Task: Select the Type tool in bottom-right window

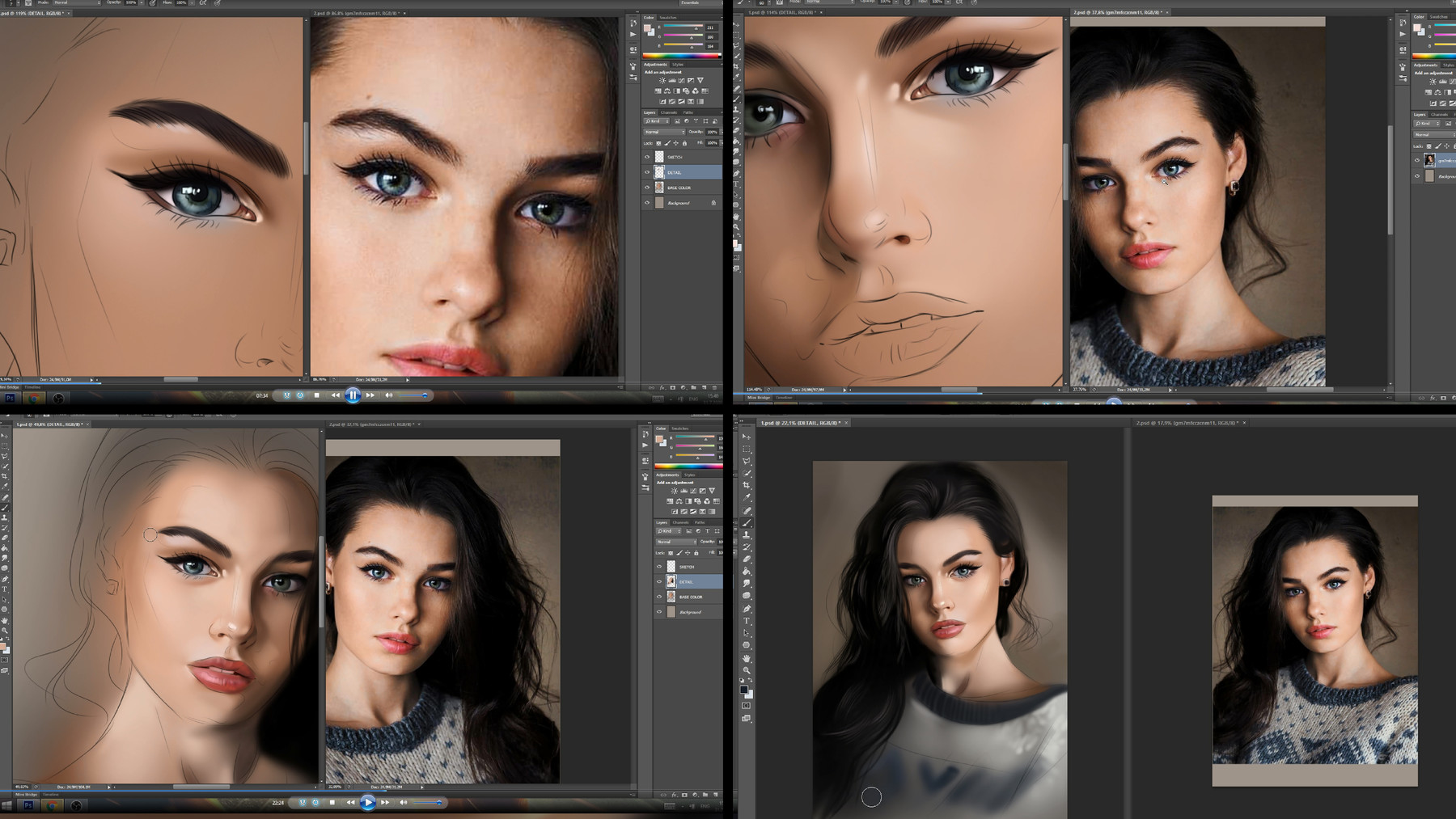Action: pyautogui.click(x=746, y=621)
